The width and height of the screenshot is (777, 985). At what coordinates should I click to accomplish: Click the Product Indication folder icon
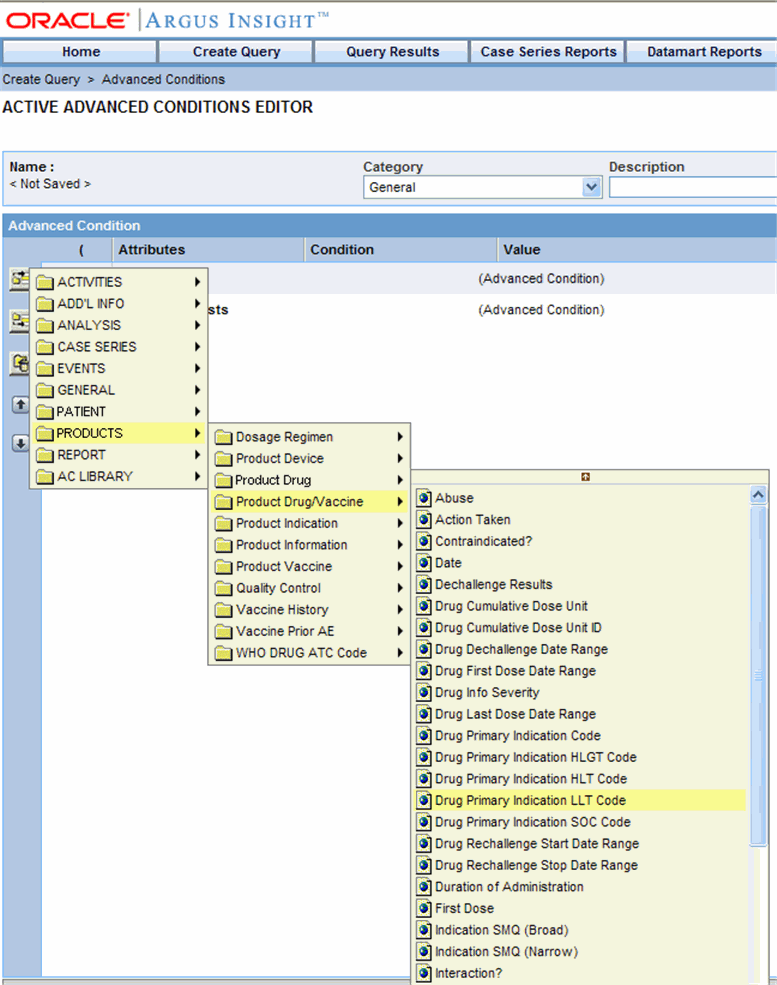[224, 523]
